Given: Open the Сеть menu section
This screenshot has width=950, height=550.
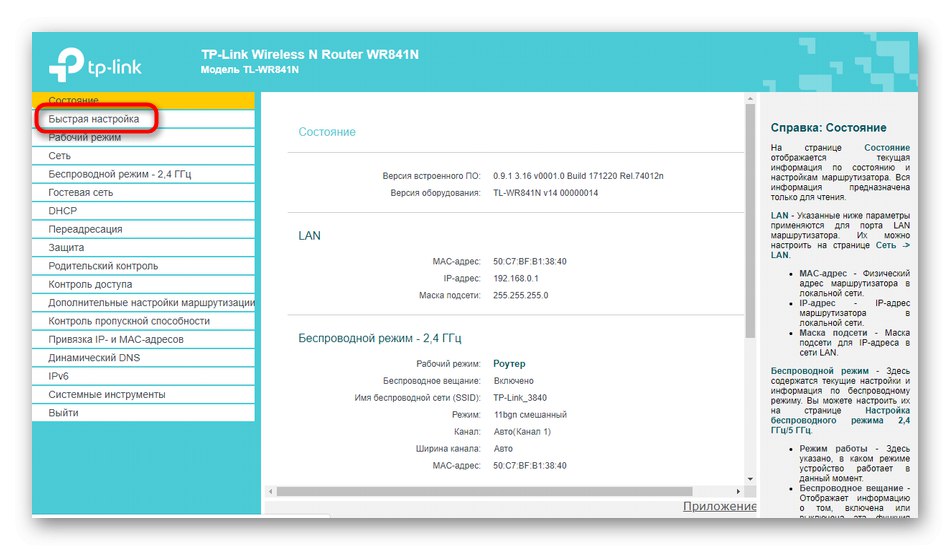Looking at the screenshot, I should click(x=144, y=156).
